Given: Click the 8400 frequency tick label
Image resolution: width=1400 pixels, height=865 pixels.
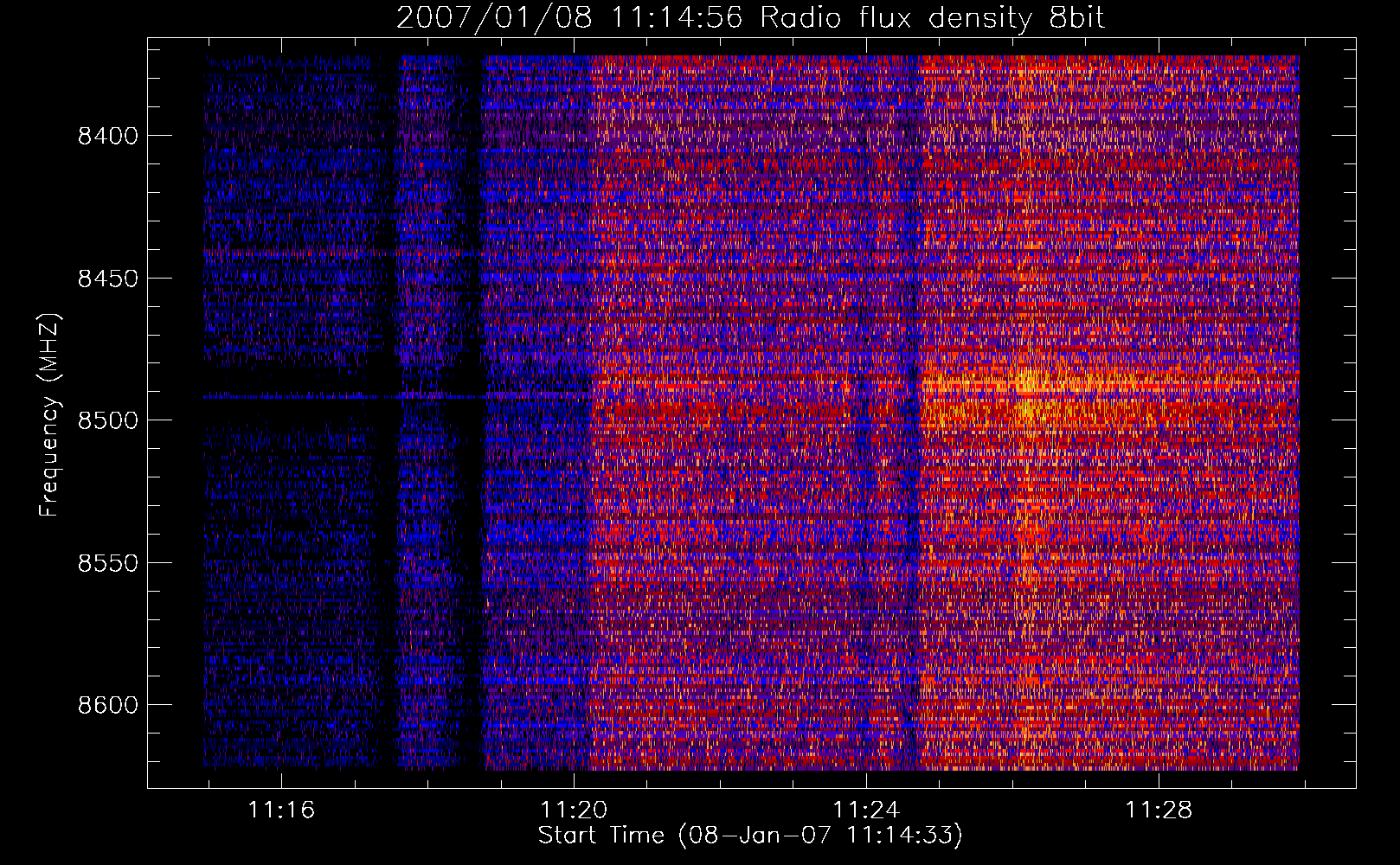Looking at the screenshot, I should [x=108, y=136].
